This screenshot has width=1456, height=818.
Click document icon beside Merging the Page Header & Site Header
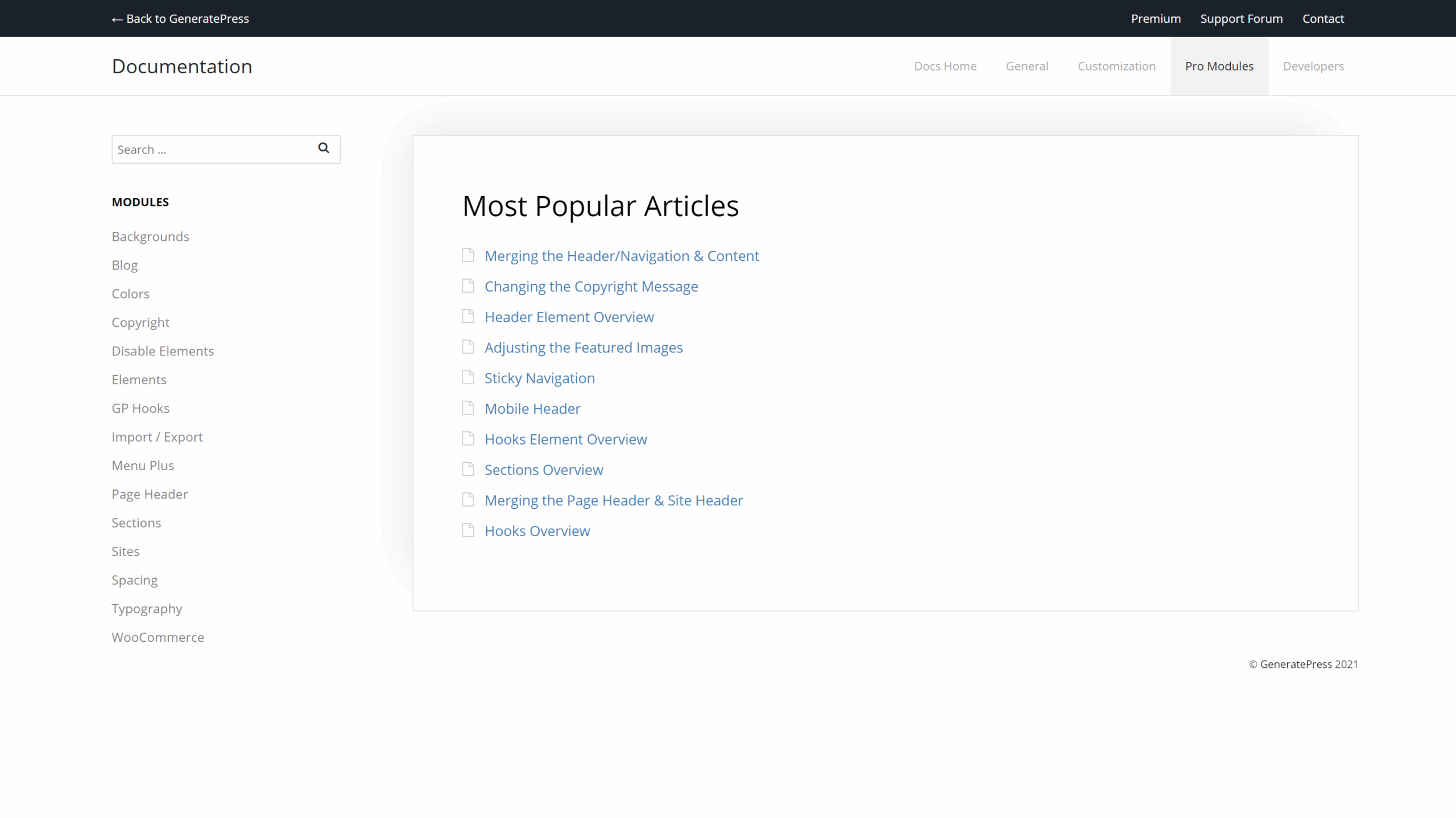[x=468, y=500]
